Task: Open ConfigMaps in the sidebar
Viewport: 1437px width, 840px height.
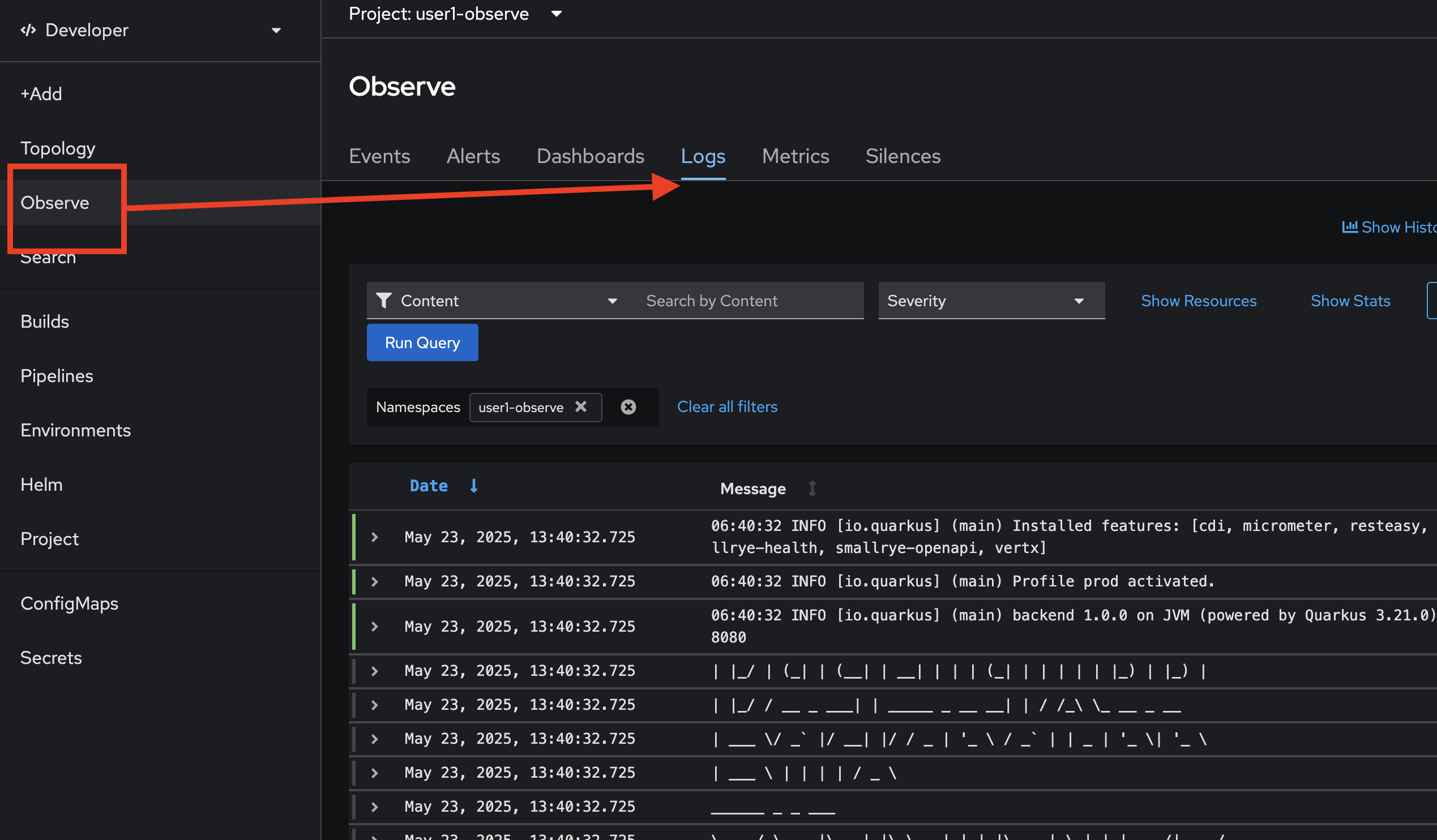Action: (69, 603)
